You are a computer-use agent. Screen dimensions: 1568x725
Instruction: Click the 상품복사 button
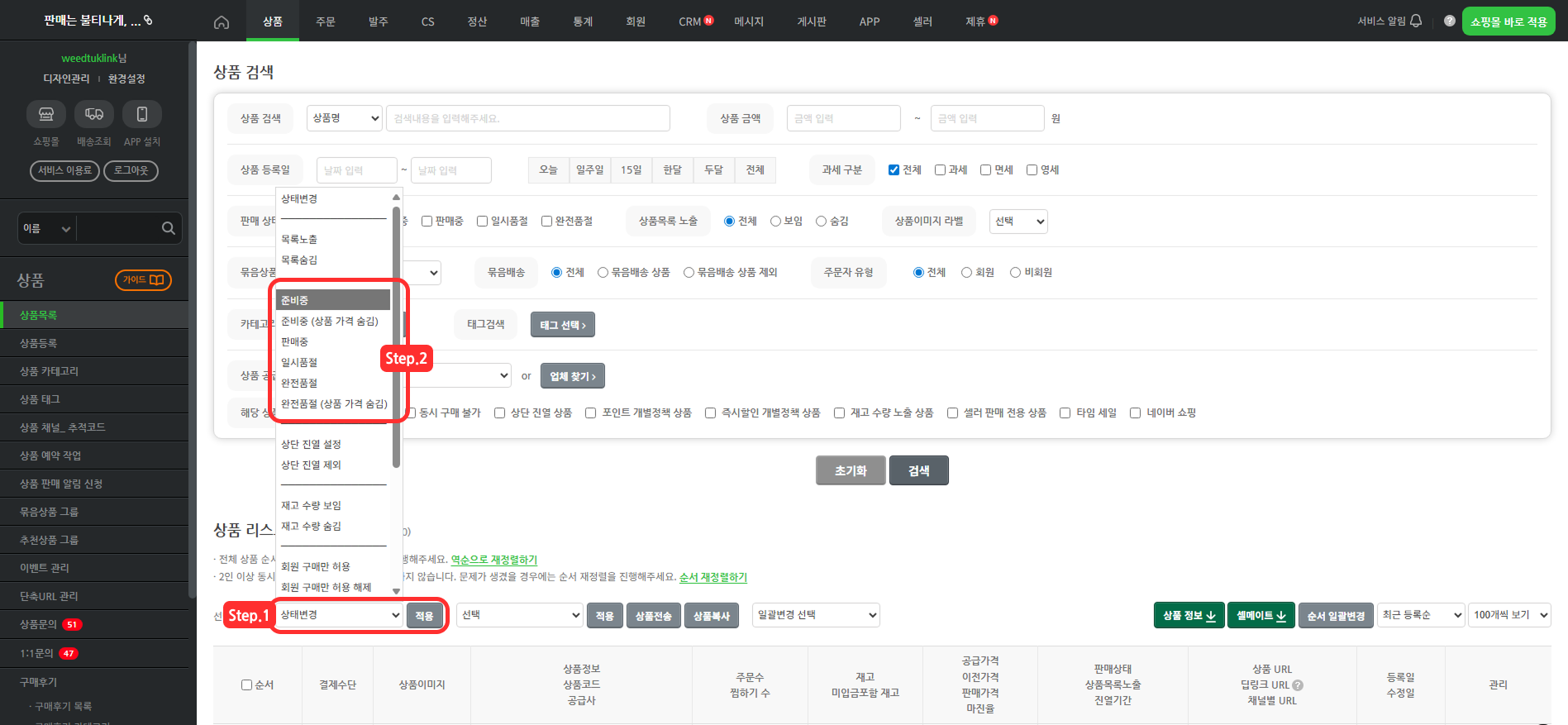(x=712, y=616)
